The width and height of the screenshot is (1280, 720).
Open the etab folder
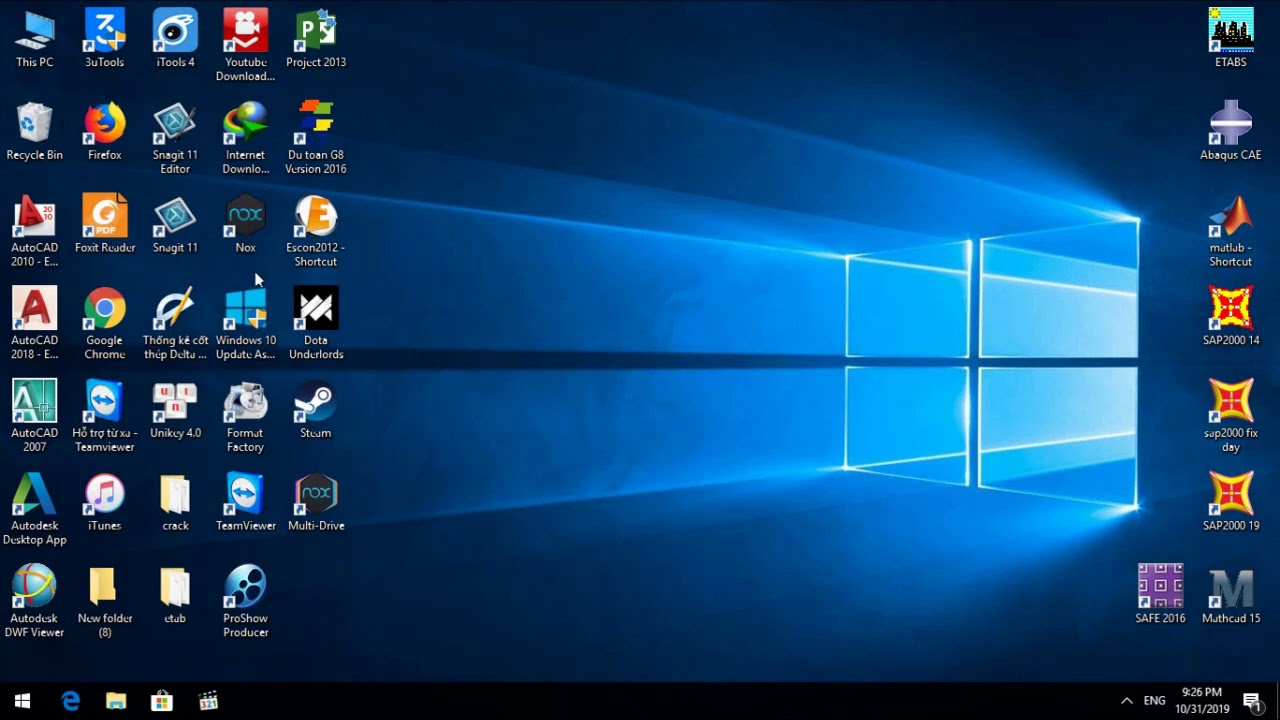(175, 596)
